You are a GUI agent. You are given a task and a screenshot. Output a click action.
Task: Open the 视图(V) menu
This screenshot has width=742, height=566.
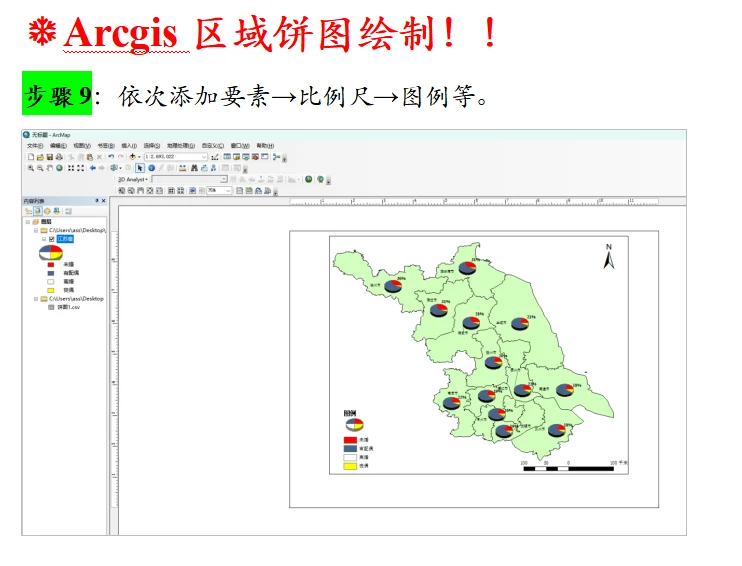[x=82, y=146]
